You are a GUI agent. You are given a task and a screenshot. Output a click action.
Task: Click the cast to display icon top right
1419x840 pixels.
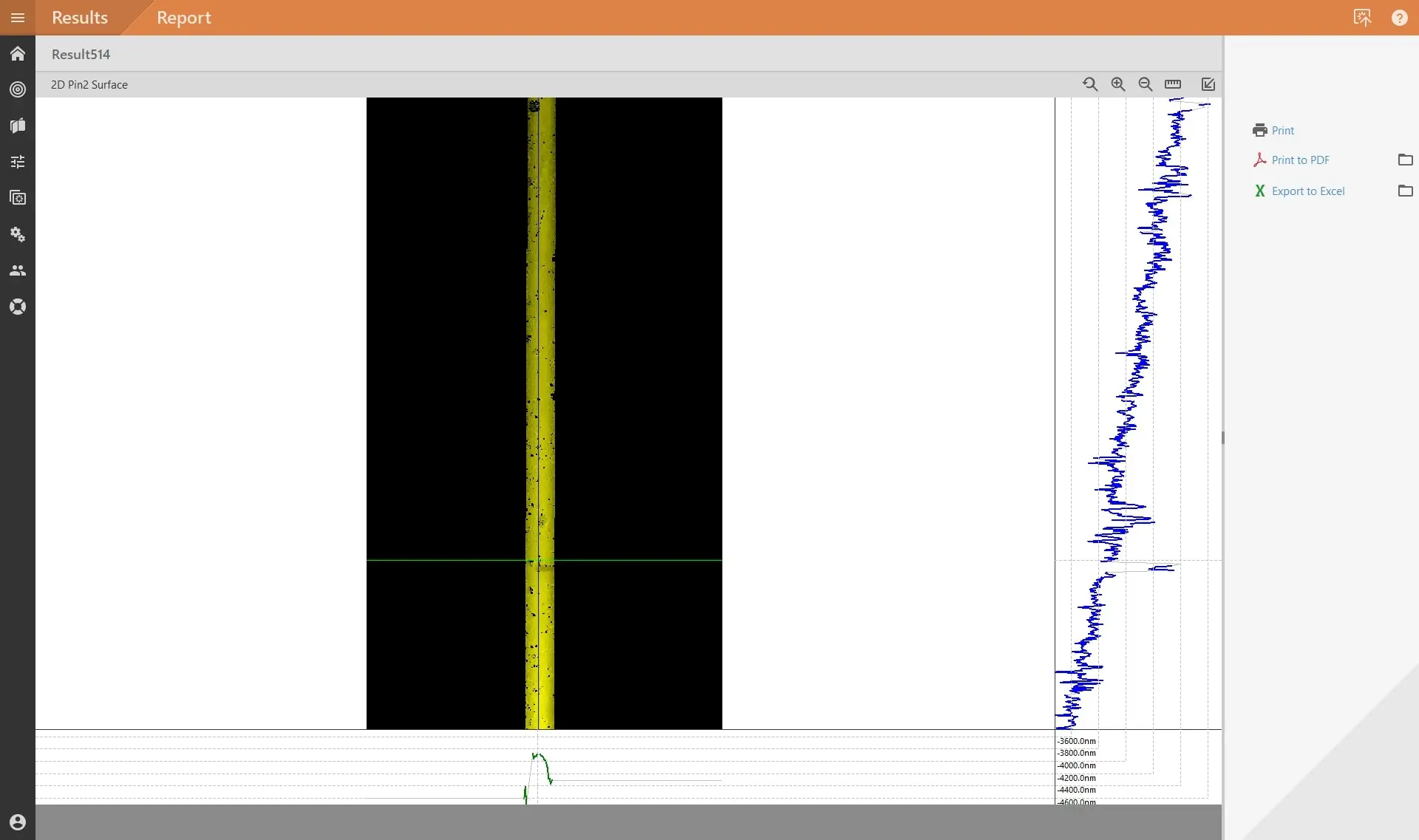click(1363, 17)
